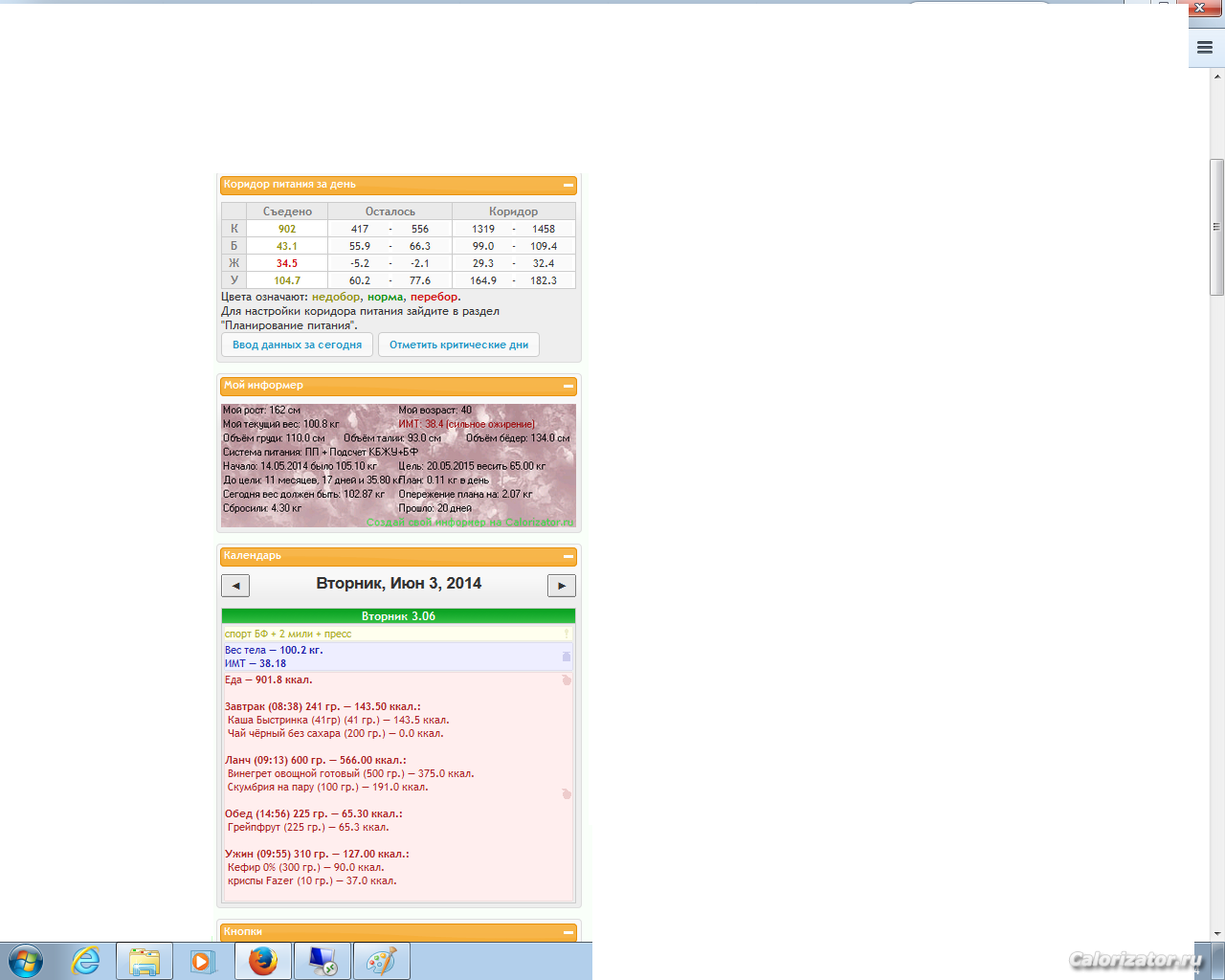
Task: Open the browser hamburger menu
Action: (x=1205, y=47)
